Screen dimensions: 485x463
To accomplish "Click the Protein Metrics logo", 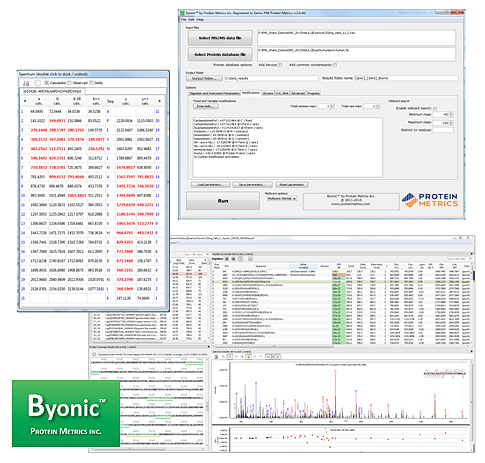I will 430,200.
